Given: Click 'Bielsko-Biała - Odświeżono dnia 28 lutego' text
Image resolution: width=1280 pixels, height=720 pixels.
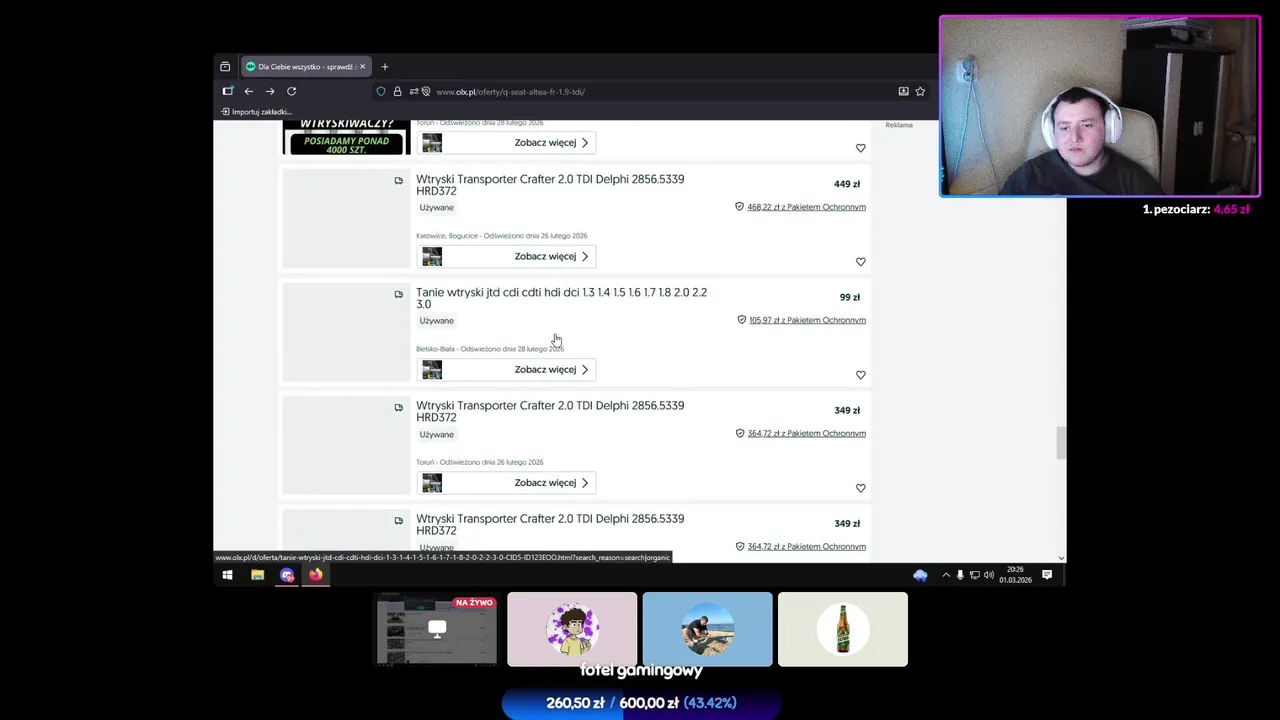Looking at the screenshot, I should tap(489, 349).
